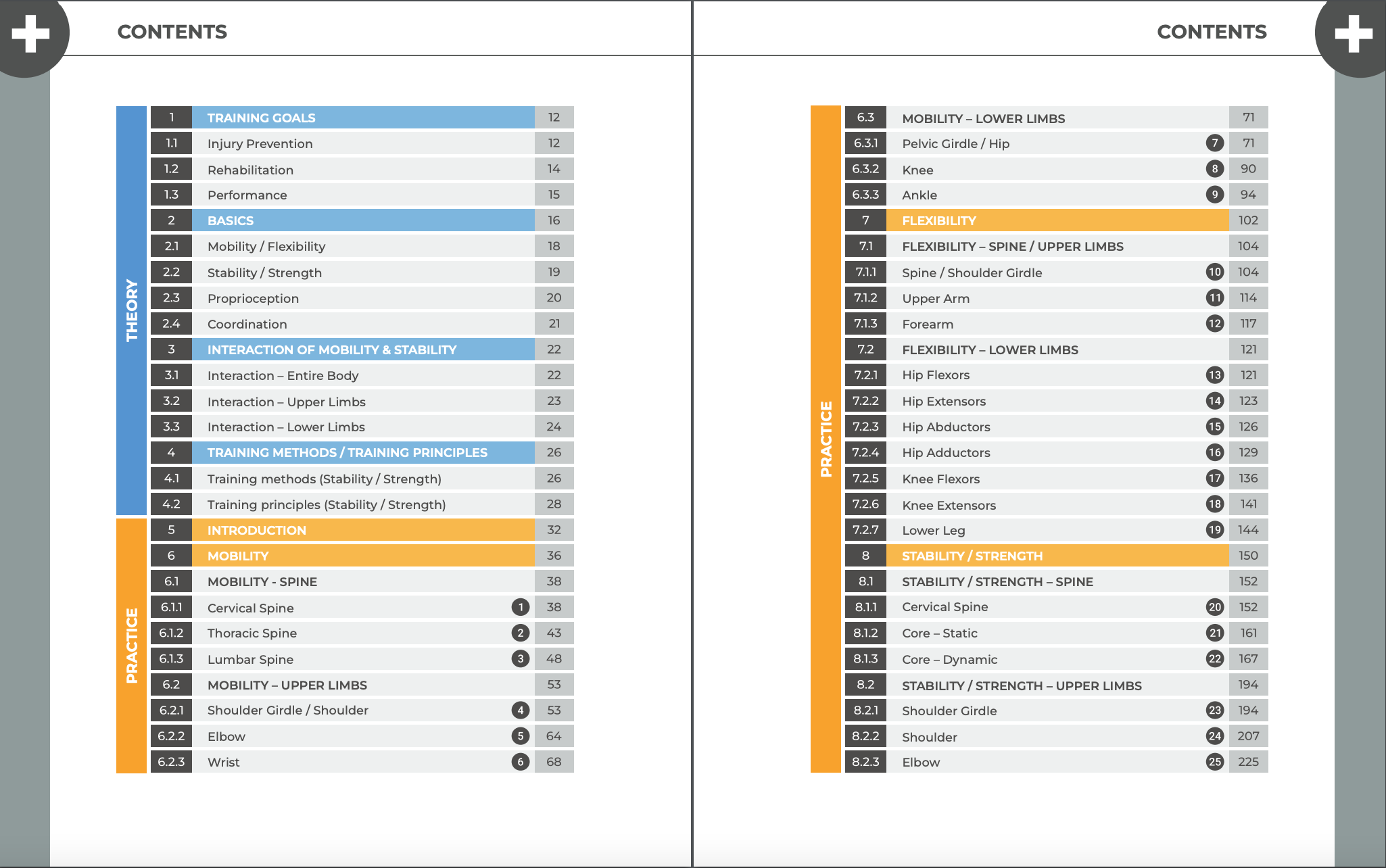Click circled 19 badge in Lower Leg row
Viewport: 1386px width, 868px height.
coord(1214,530)
